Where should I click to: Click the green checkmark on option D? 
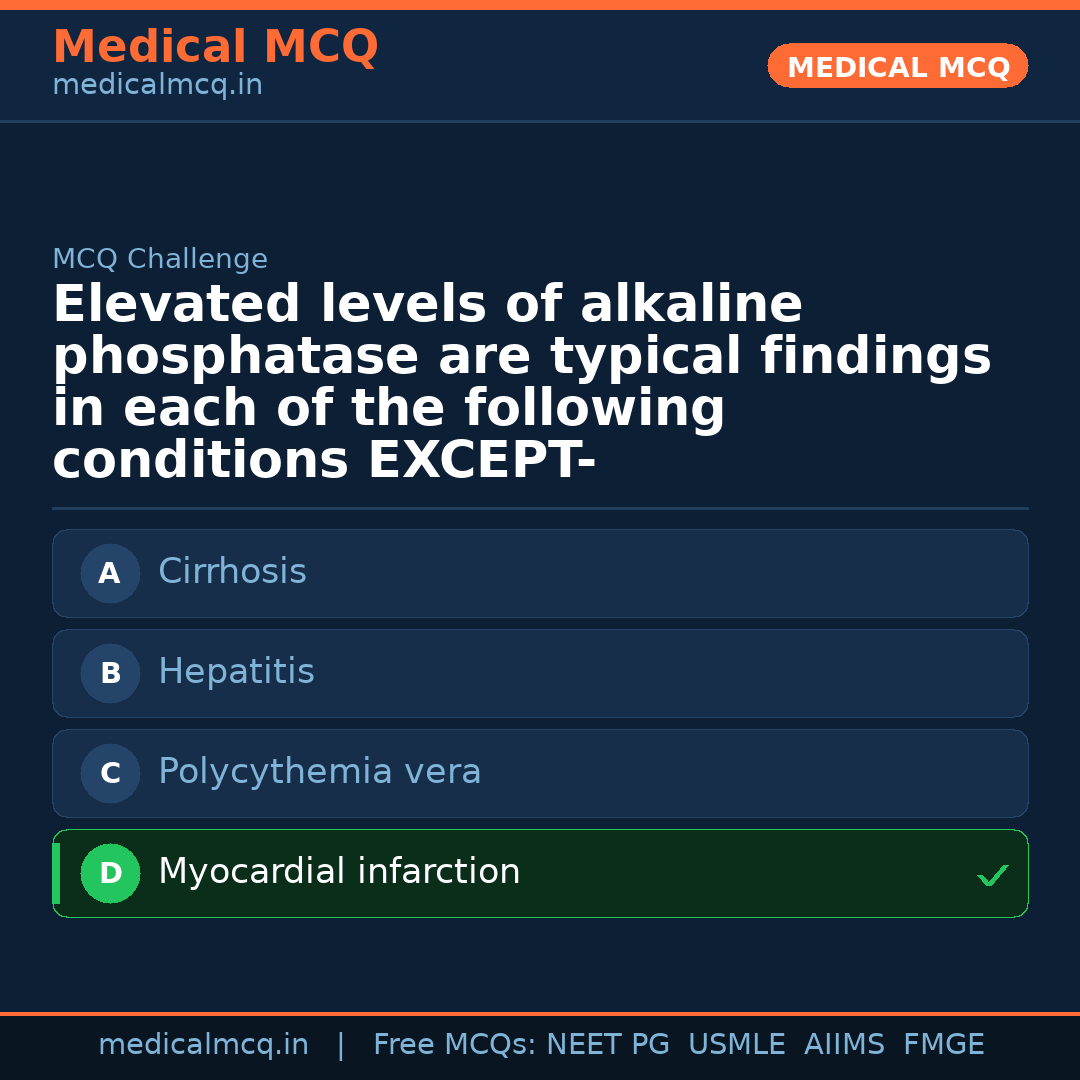992,876
